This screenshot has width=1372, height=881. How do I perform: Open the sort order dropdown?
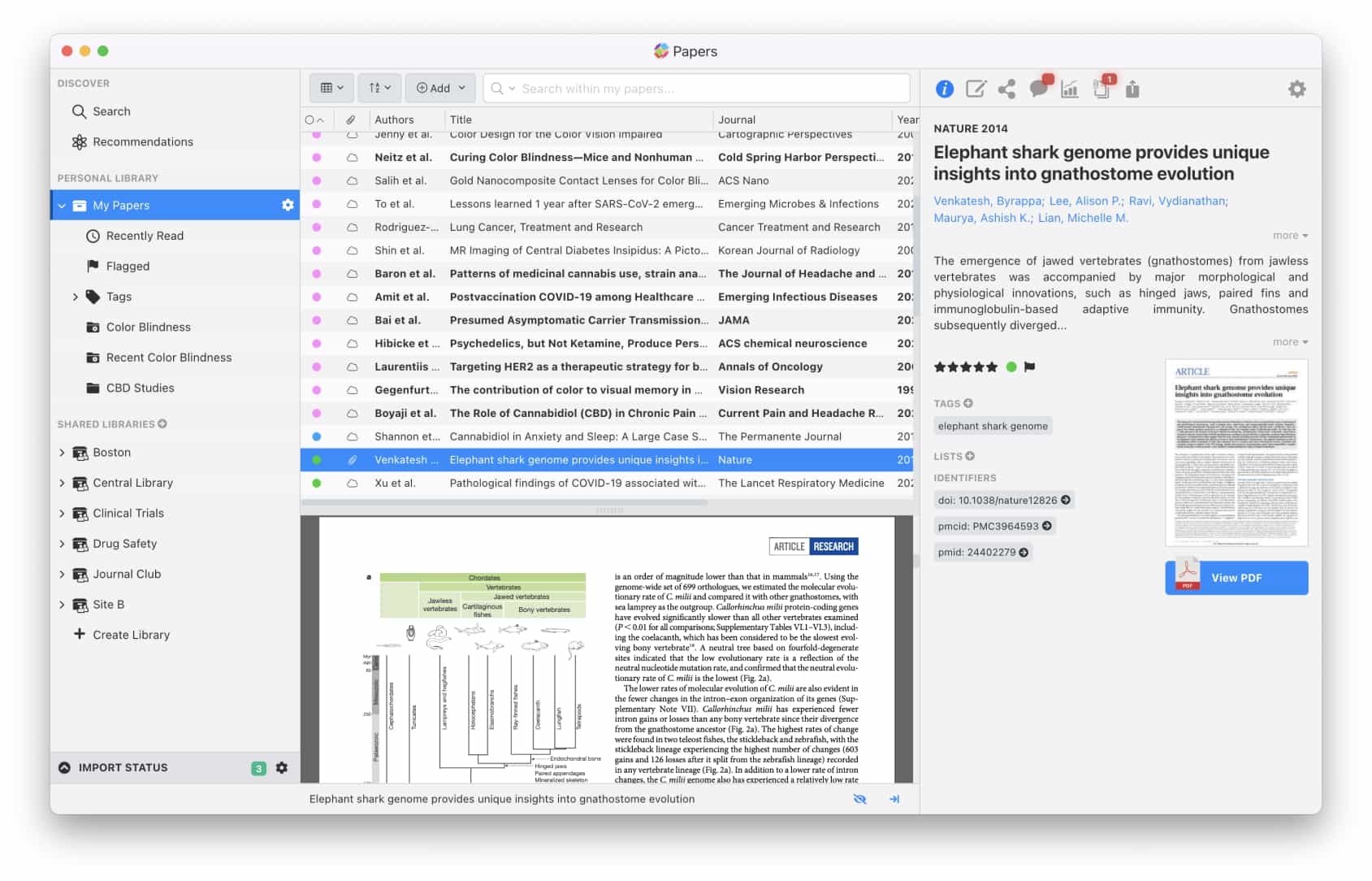[x=379, y=88]
